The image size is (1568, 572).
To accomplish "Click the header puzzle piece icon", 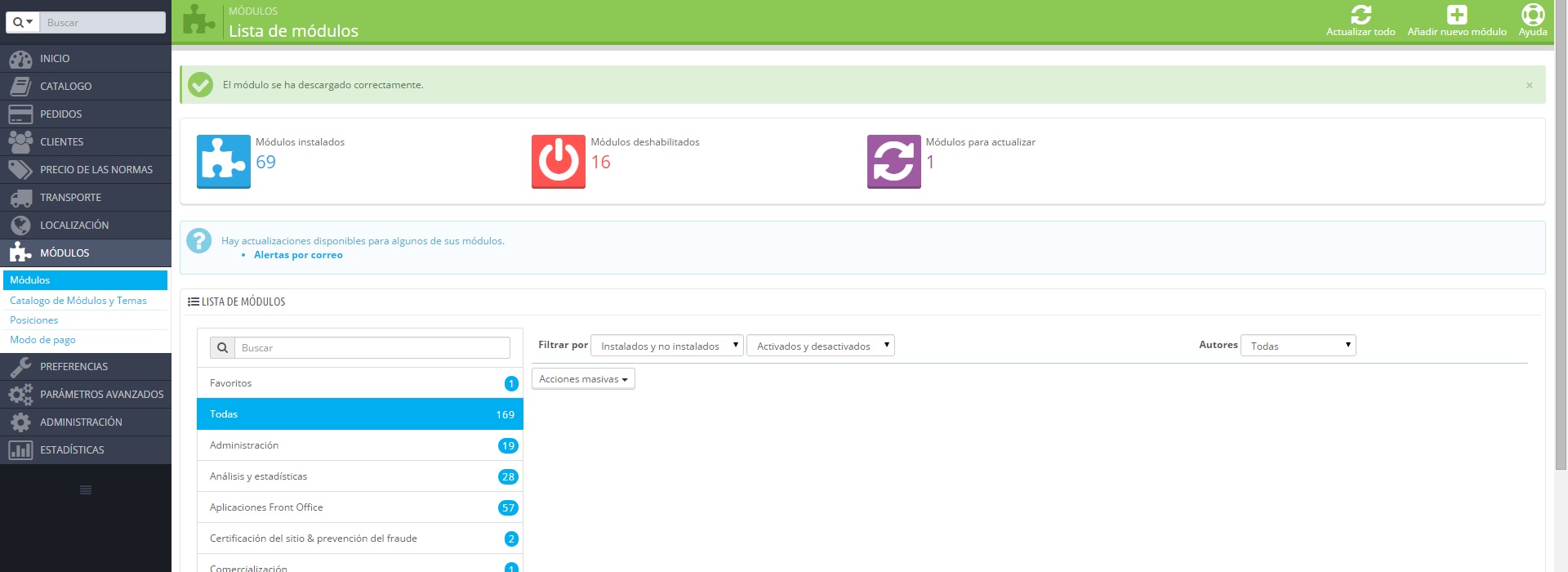I will pyautogui.click(x=198, y=20).
